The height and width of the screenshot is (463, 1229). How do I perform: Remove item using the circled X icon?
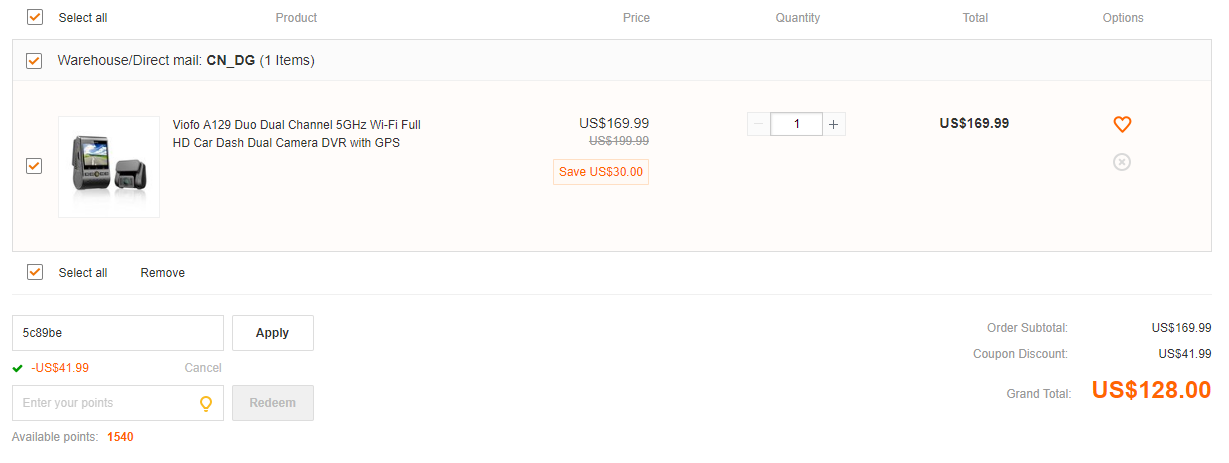(1122, 162)
